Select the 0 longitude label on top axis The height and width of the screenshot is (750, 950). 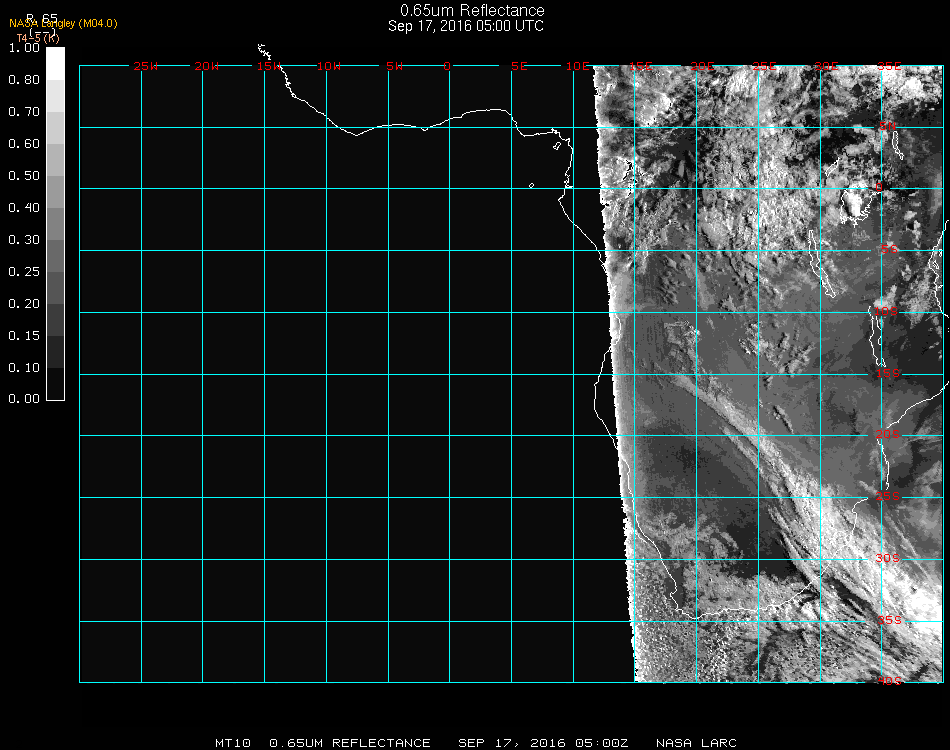coord(447,66)
